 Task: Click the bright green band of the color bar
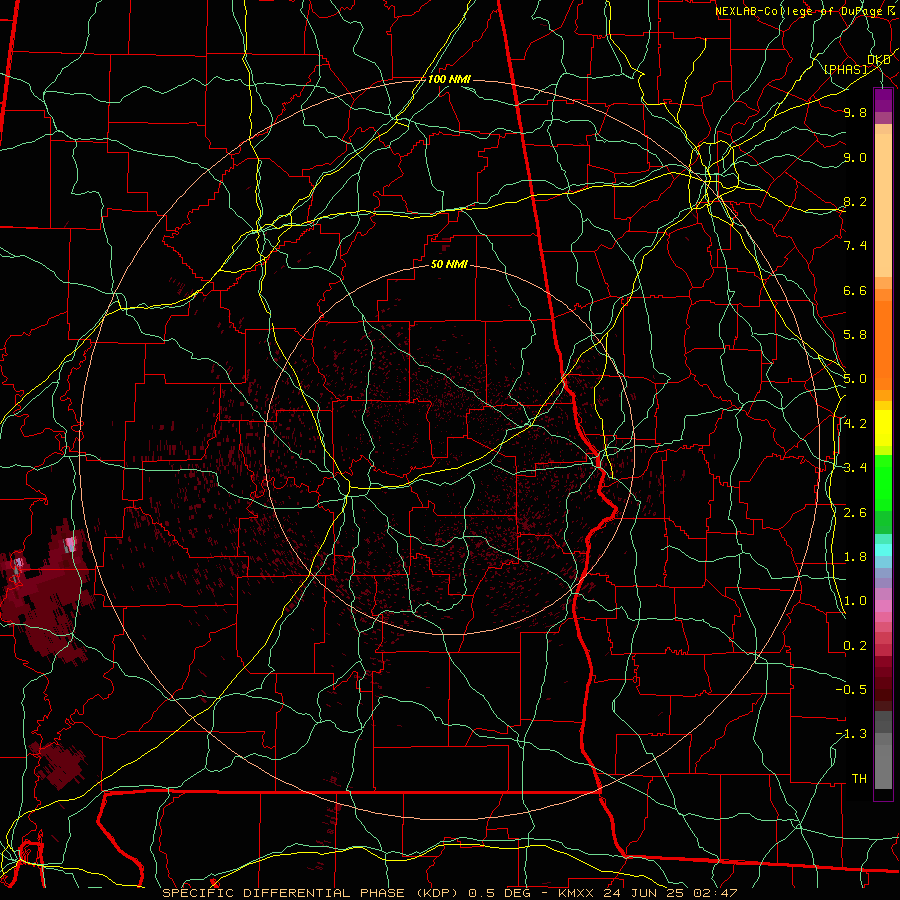(883, 483)
